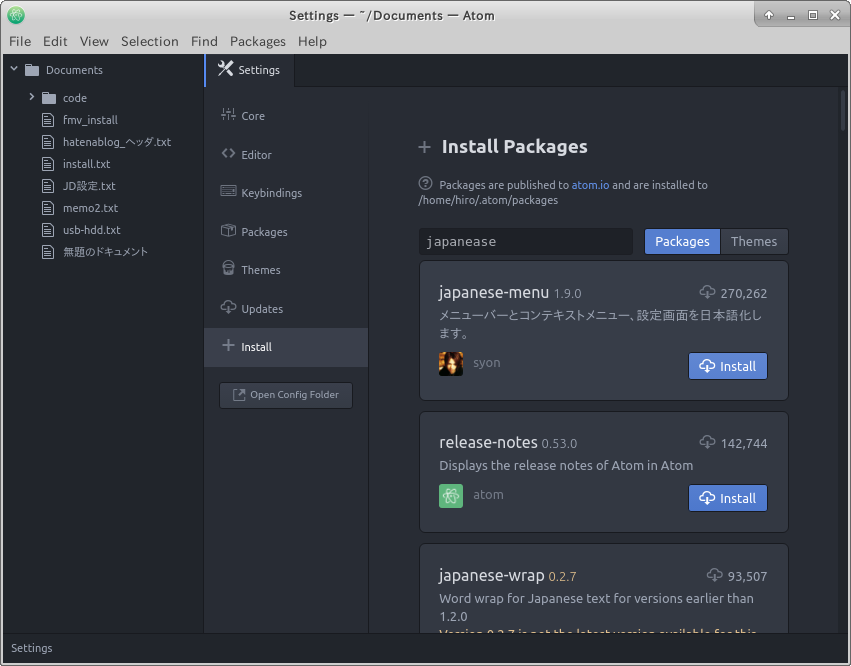Click the Packages box icon in sidebar
This screenshot has width=851, height=666.
pyautogui.click(x=228, y=231)
